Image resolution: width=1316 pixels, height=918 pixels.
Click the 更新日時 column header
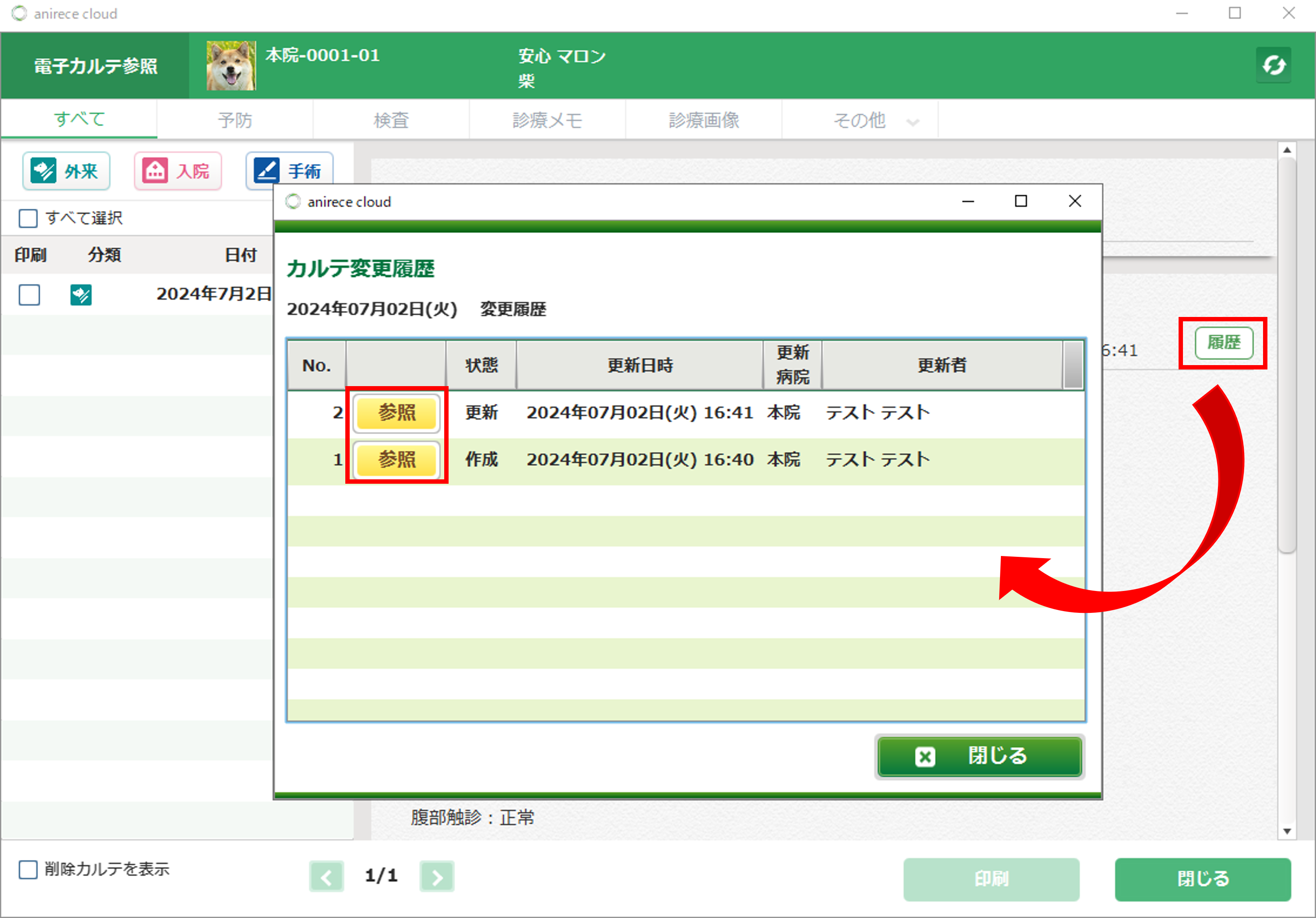point(640,365)
